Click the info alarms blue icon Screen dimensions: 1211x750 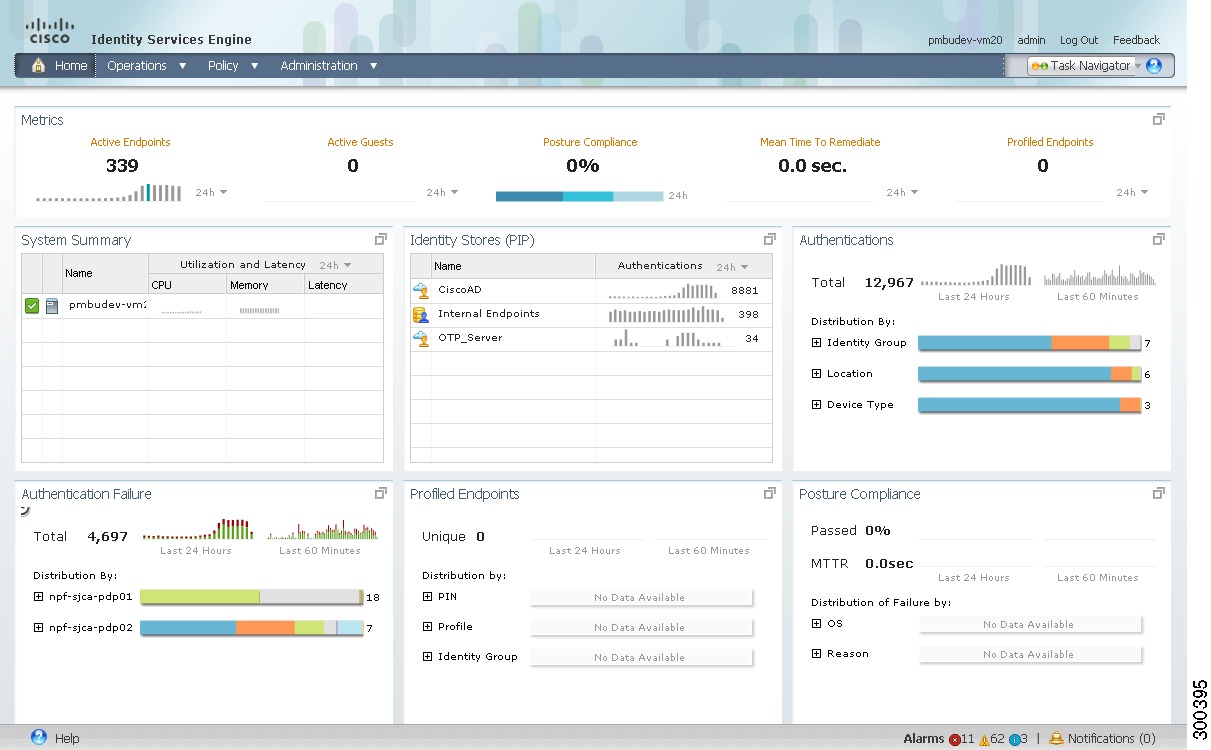[1014, 739]
